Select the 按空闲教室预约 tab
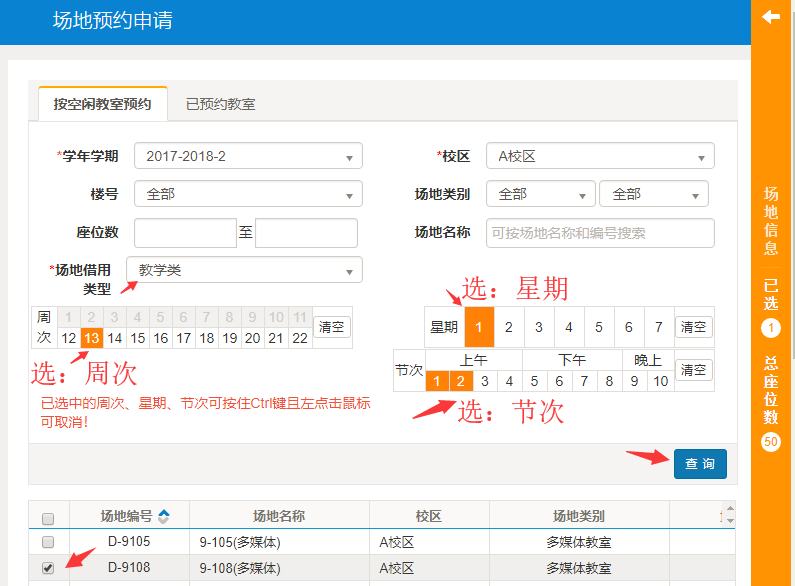 click(x=103, y=104)
